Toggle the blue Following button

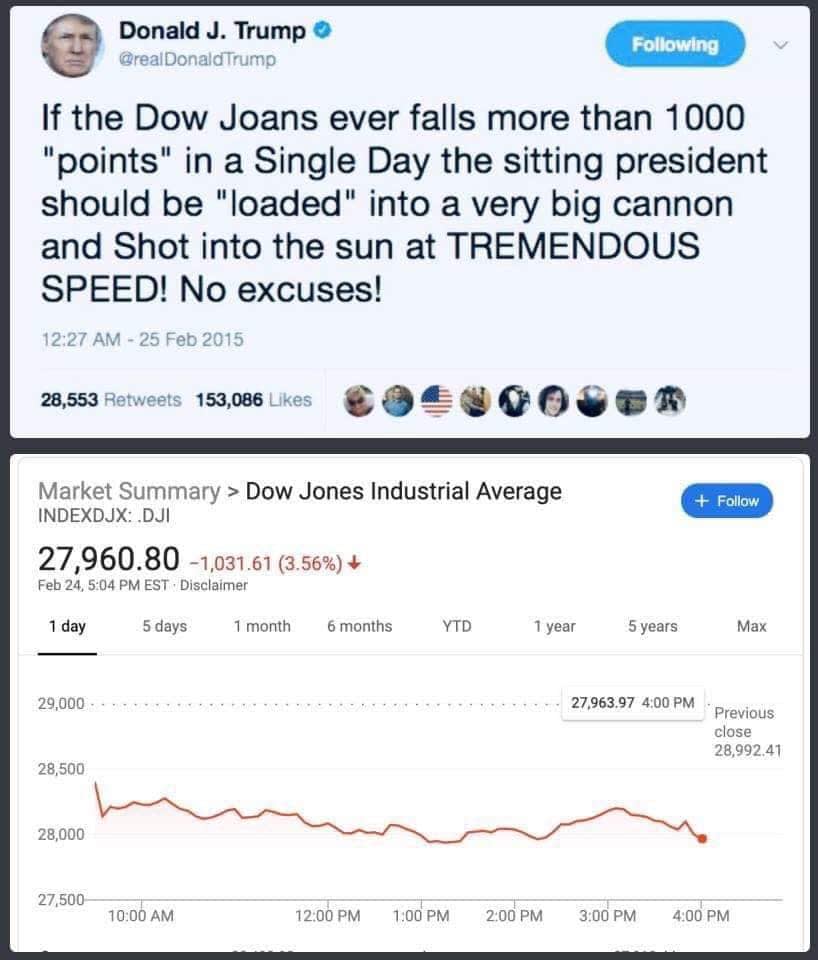[675, 45]
